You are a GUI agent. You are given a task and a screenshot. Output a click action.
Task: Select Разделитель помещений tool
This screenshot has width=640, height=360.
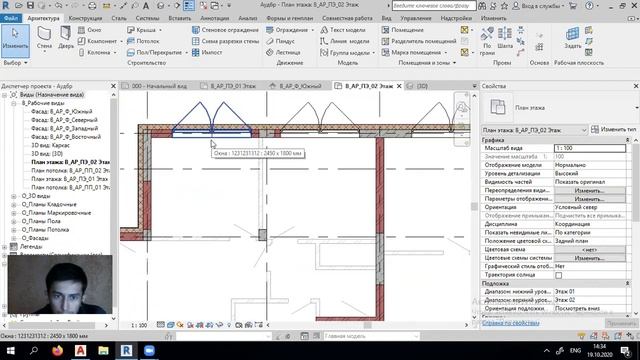pos(419,41)
